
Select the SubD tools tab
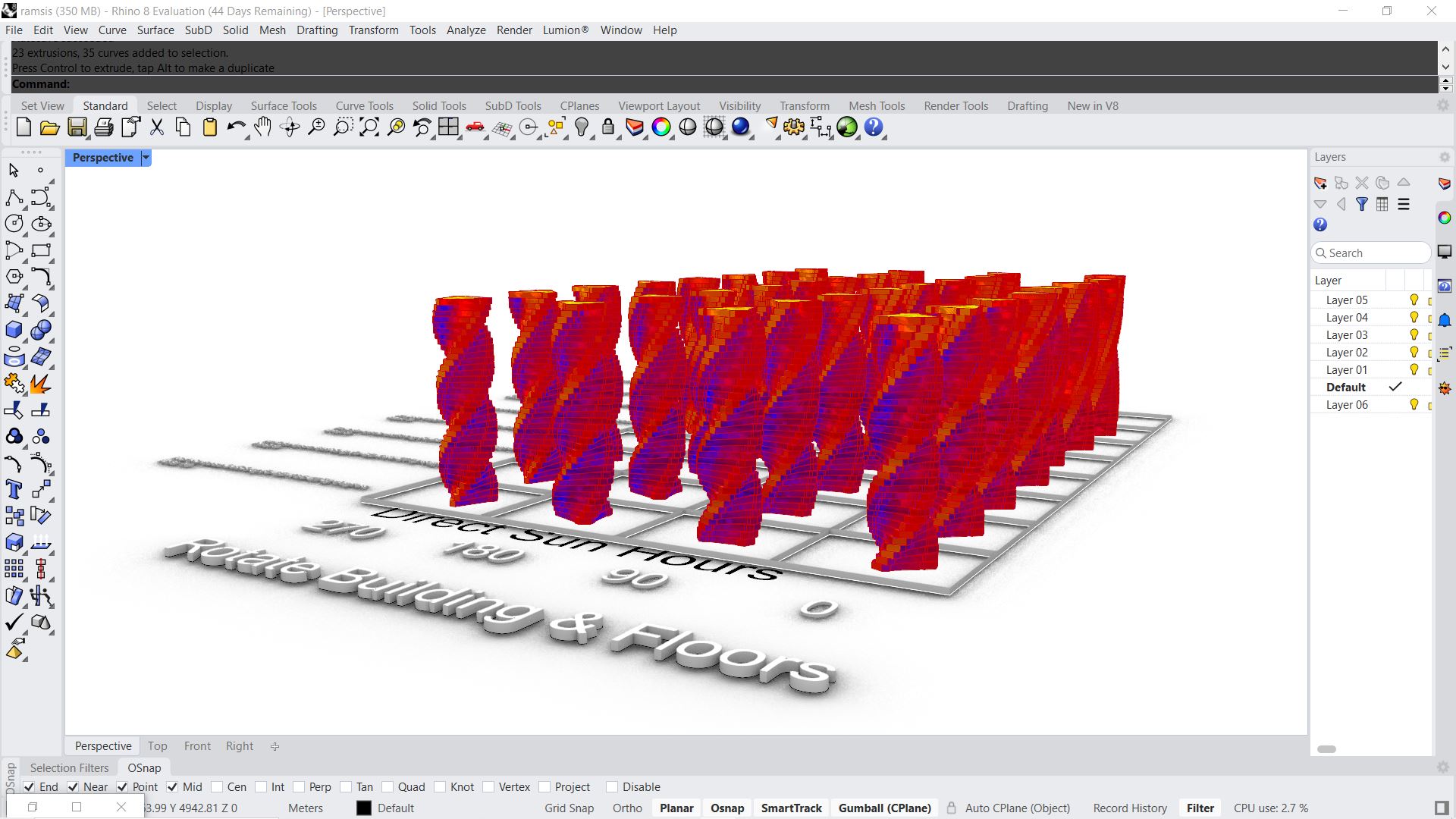point(513,106)
